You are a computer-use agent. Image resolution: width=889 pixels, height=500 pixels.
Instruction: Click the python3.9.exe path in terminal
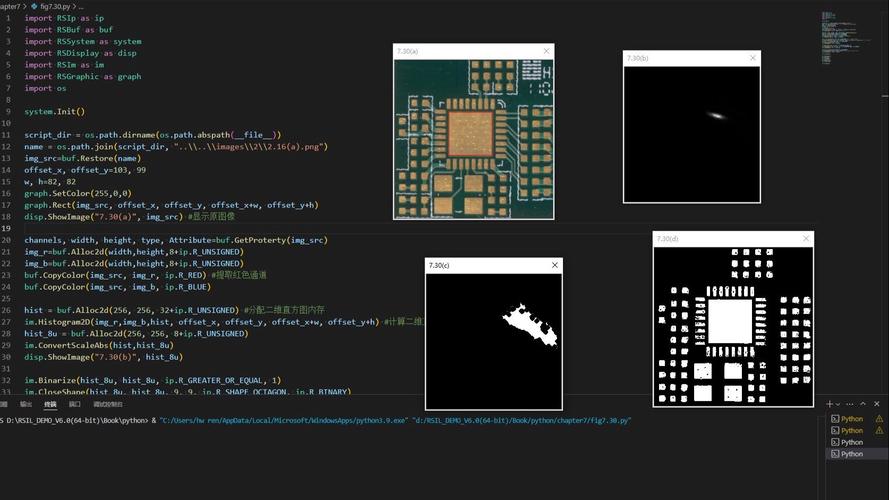tap(283, 421)
